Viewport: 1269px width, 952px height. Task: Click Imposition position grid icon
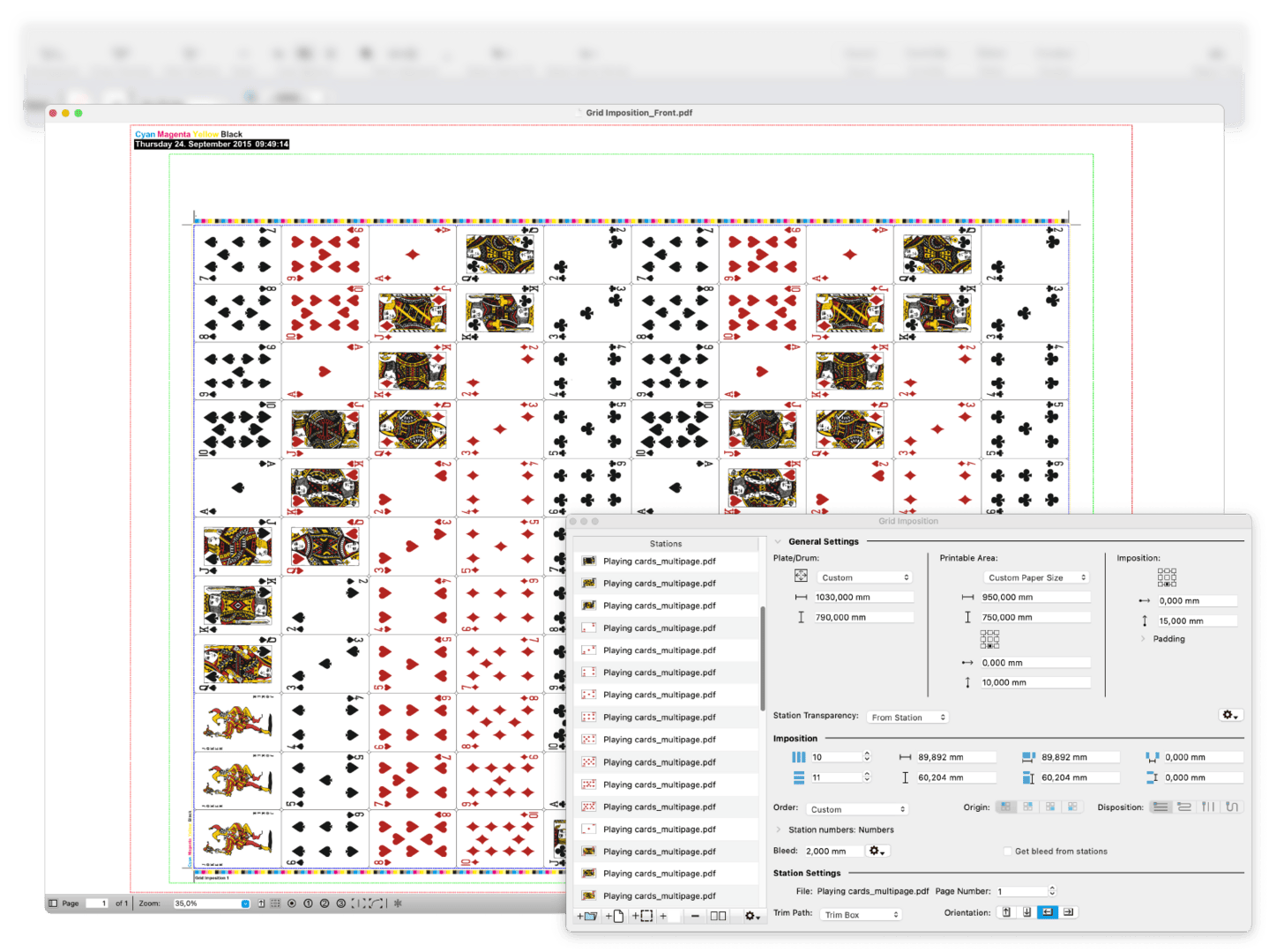[x=1167, y=577]
